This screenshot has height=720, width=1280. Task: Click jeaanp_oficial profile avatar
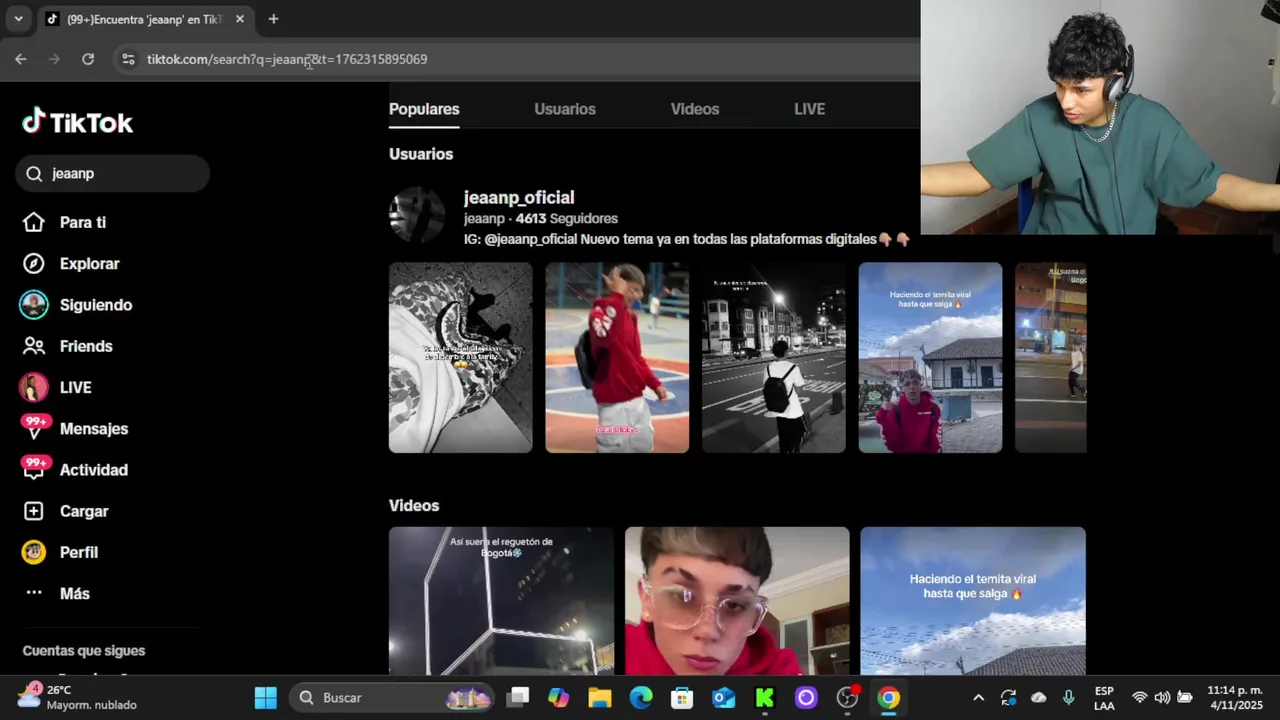(x=417, y=215)
